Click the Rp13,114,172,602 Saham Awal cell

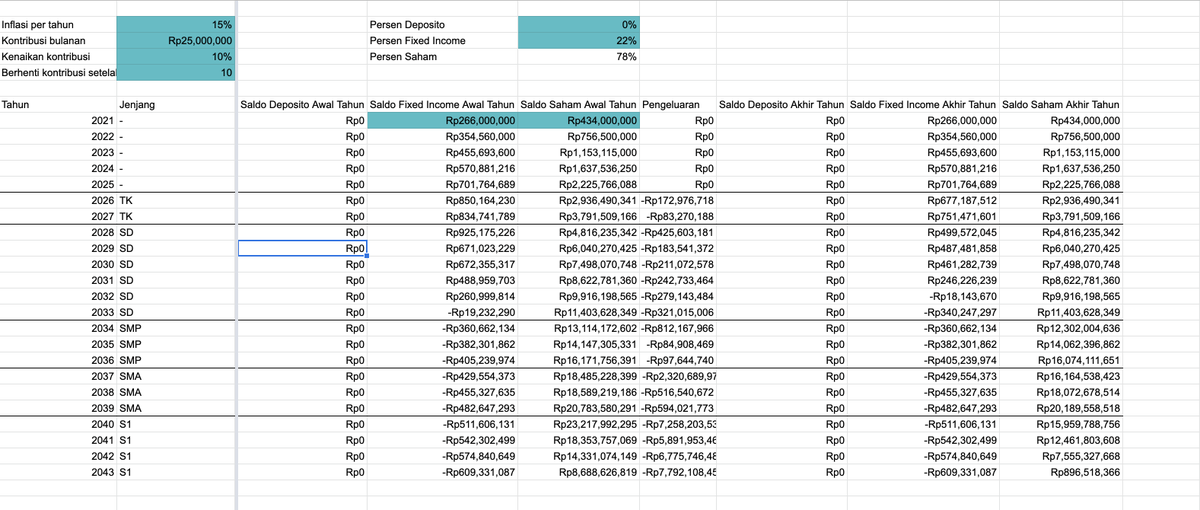579,328
